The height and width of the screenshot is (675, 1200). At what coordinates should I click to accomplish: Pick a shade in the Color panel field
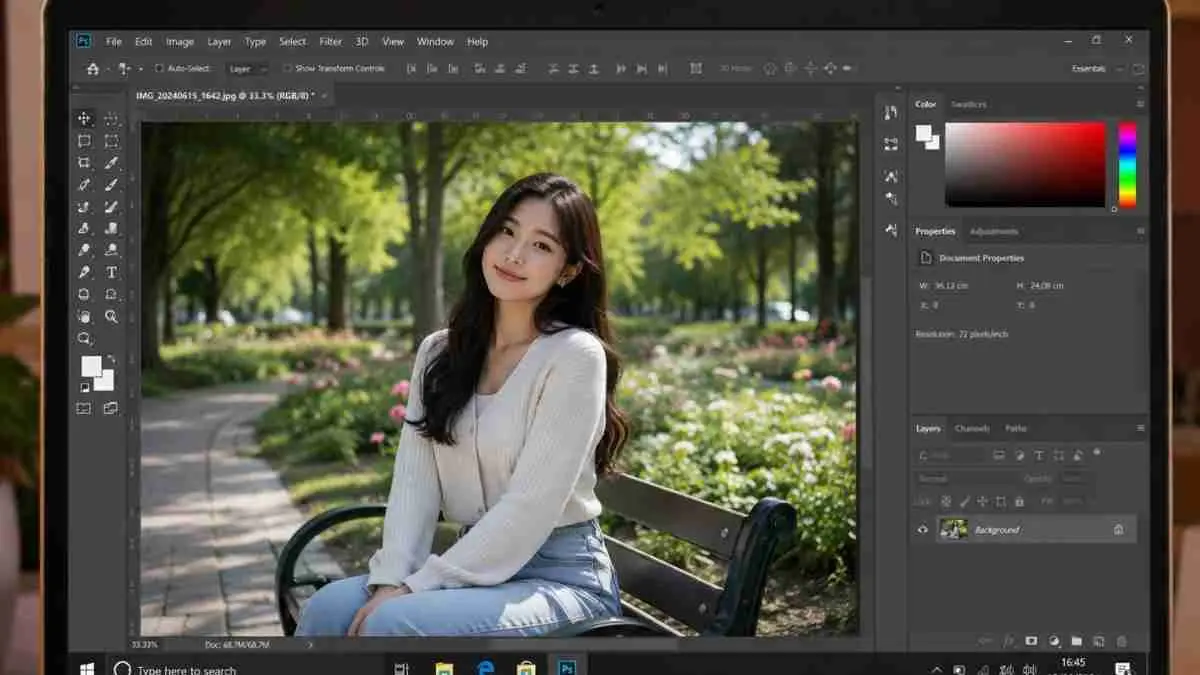point(1025,164)
